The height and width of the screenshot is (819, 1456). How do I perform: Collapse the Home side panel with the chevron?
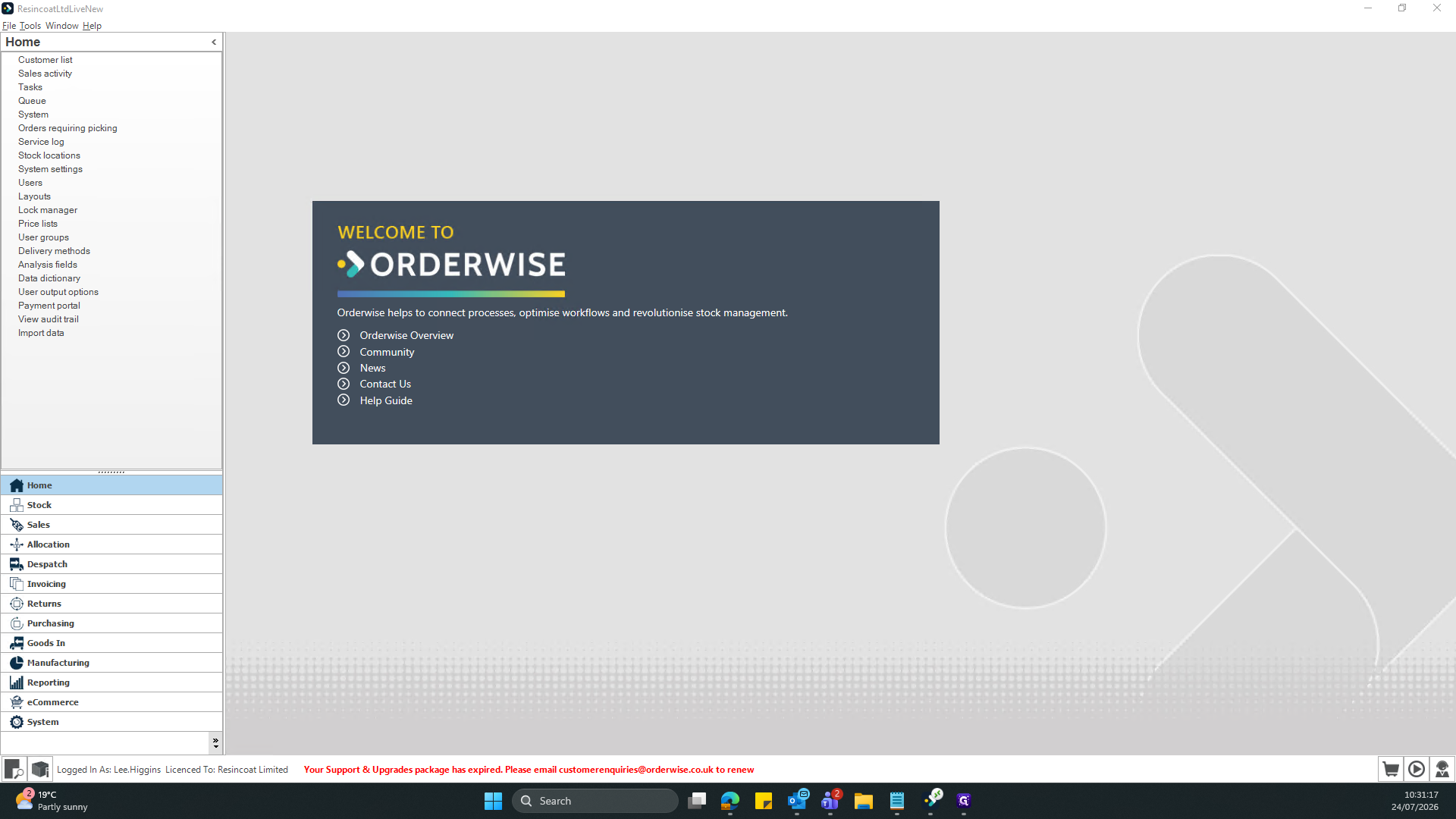[214, 42]
